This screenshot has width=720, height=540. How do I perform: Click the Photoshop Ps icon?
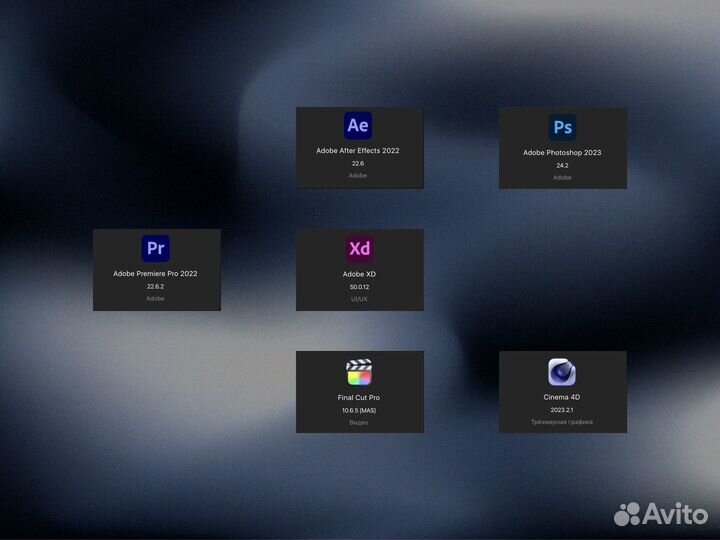coord(562,127)
